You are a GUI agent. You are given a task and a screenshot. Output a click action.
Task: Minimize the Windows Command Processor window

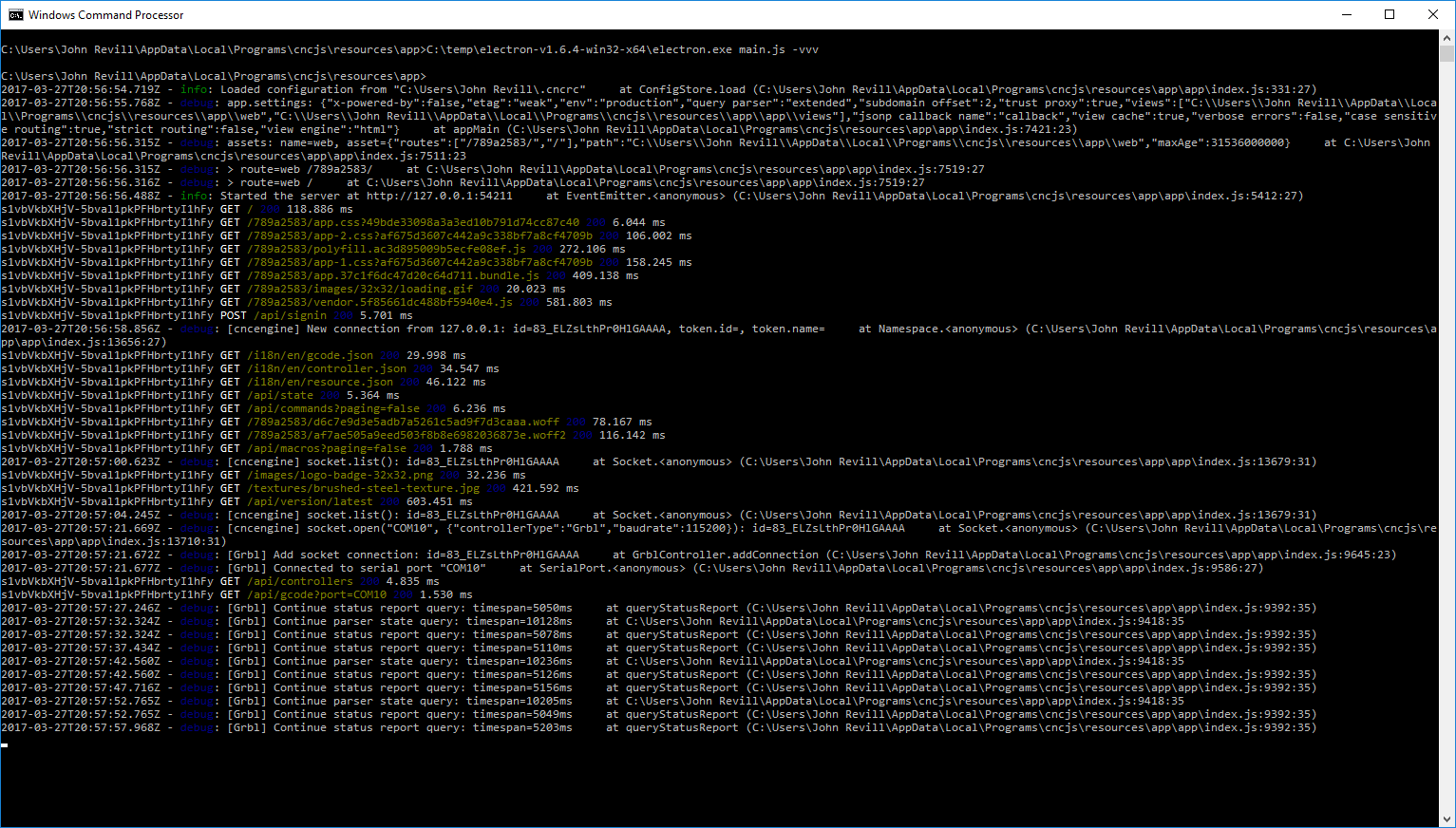(x=1346, y=14)
